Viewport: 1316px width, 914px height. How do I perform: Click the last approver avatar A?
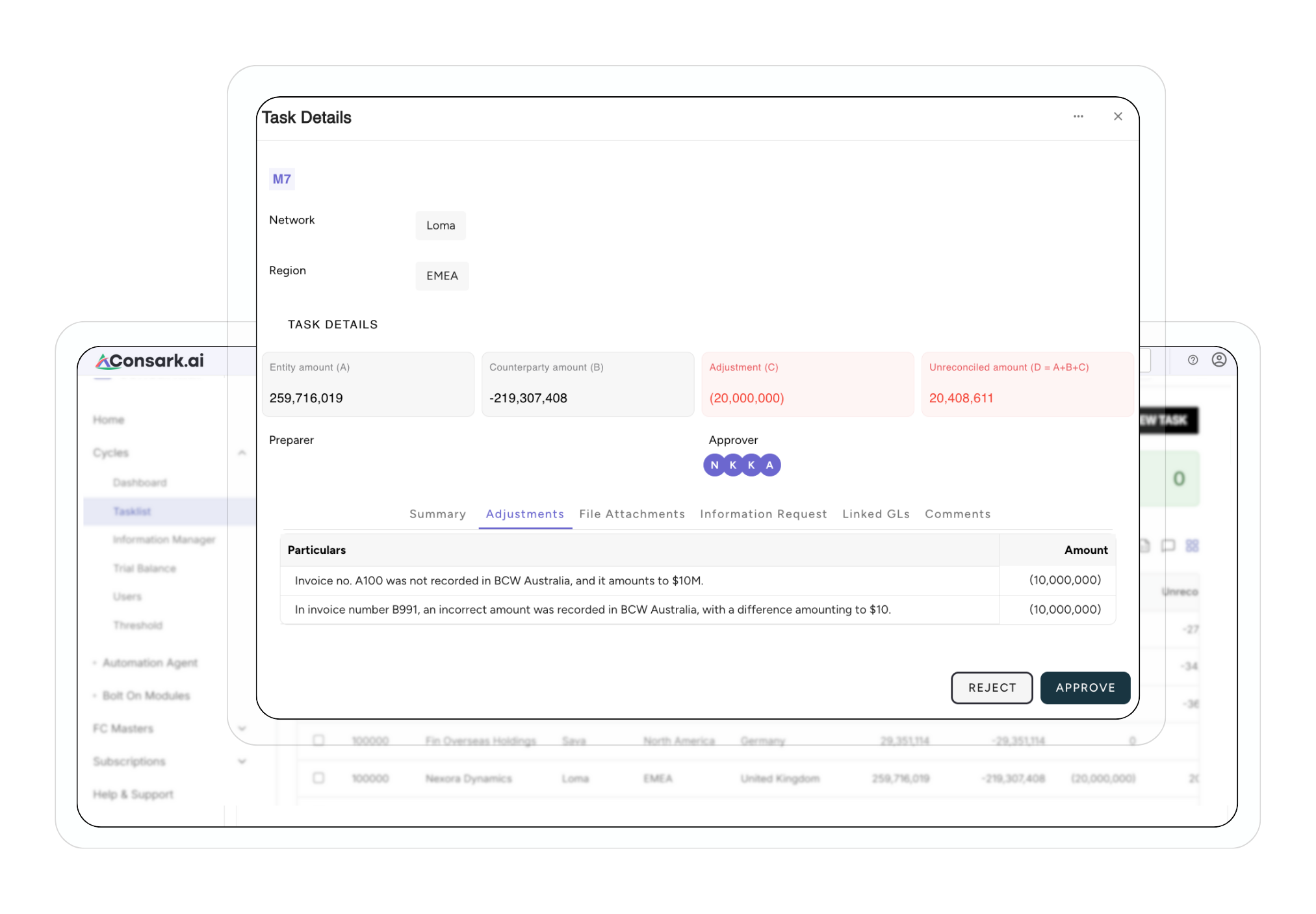click(x=770, y=465)
